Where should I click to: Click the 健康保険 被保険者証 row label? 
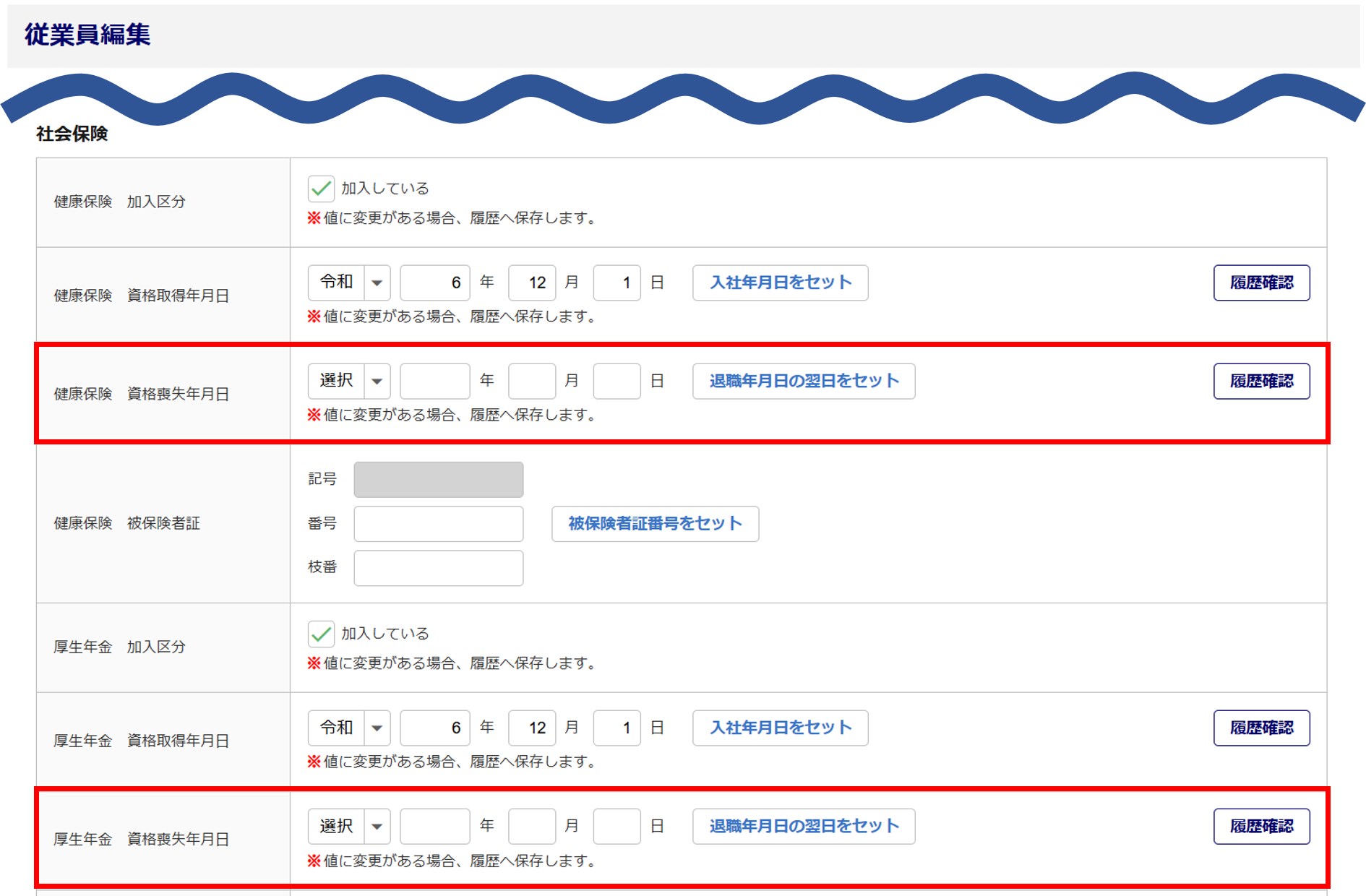tap(127, 523)
